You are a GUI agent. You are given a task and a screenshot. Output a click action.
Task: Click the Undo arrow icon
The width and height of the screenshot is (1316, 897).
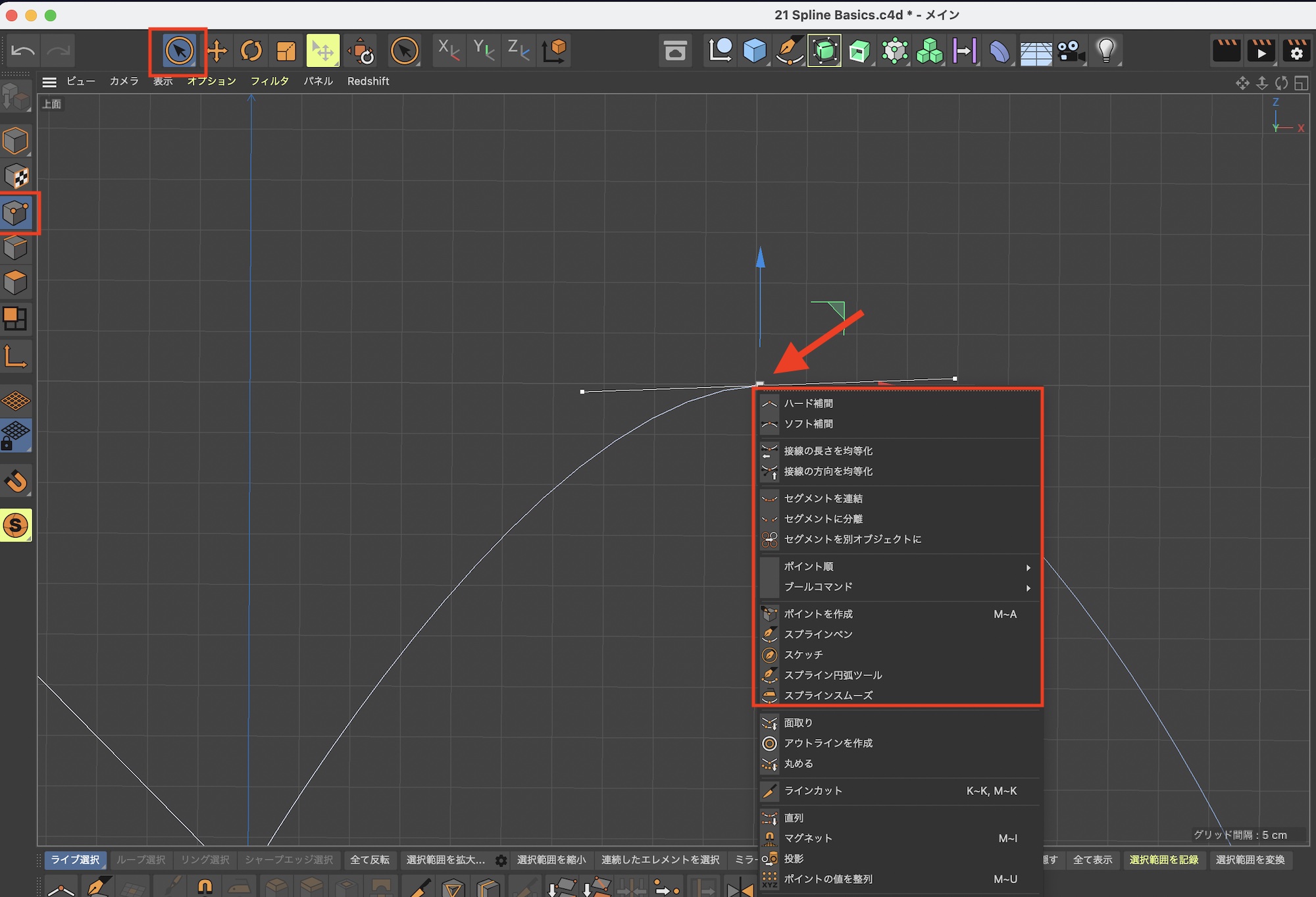(24, 51)
